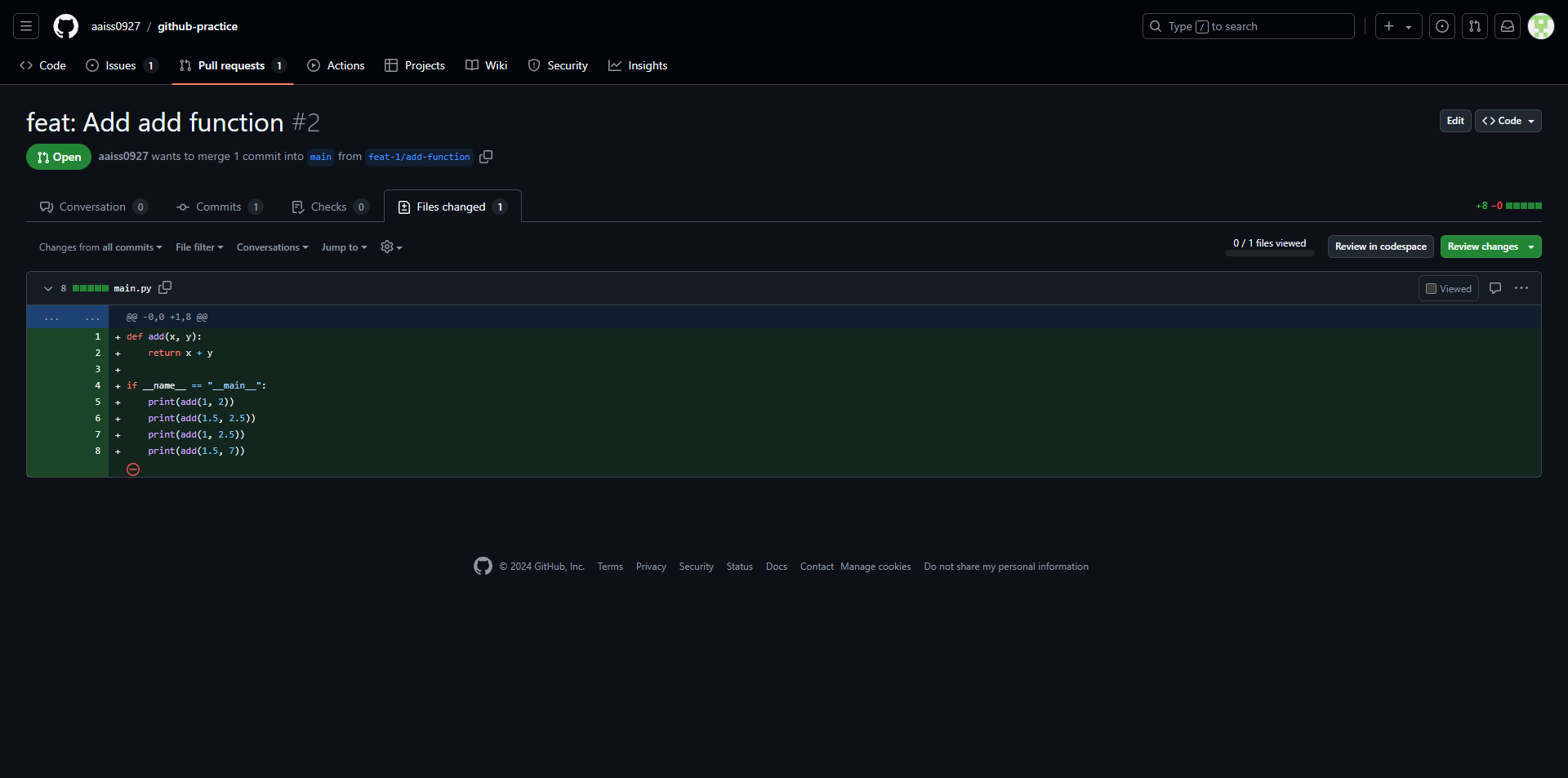The width and height of the screenshot is (1568, 778).
Task: Open the Actions repository tab
Action: click(x=336, y=65)
